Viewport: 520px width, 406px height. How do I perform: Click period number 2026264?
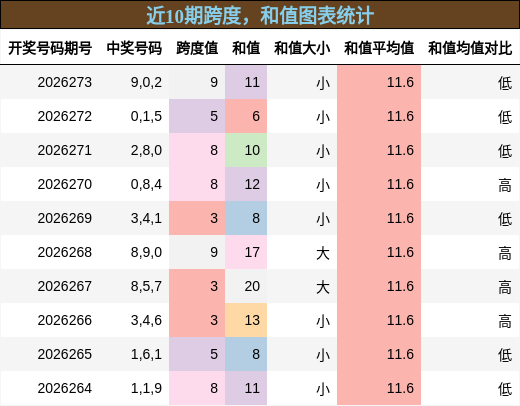(65, 388)
